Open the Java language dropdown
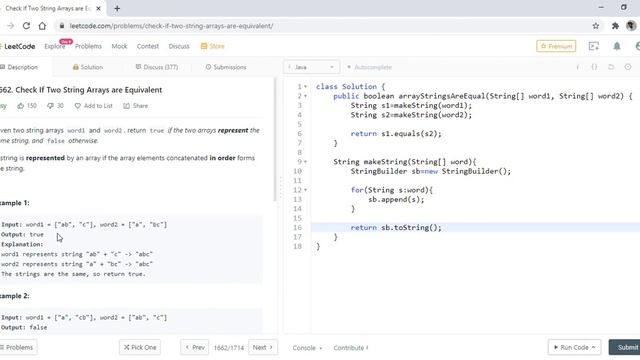This screenshot has width=640, height=360. 311,67
